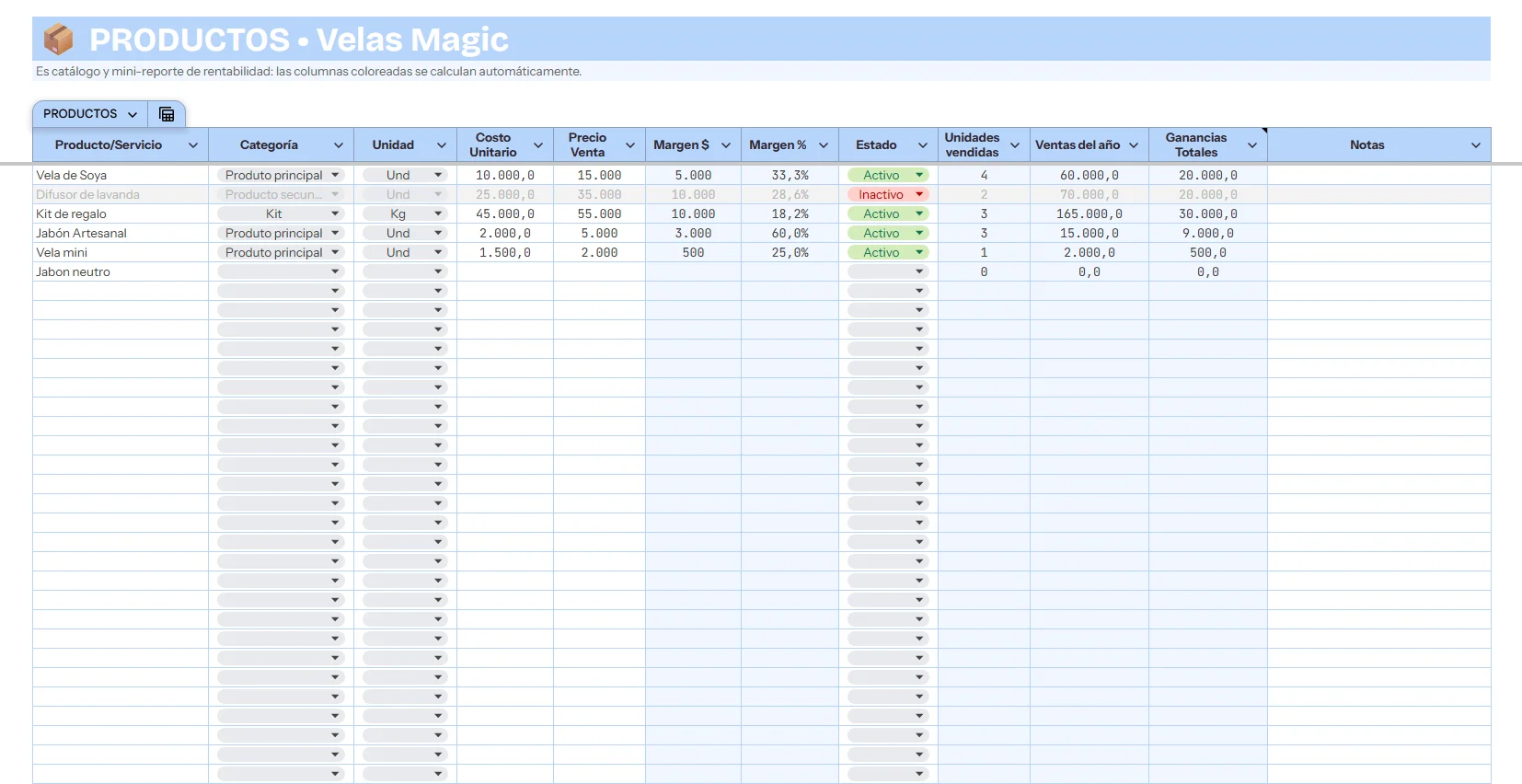Viewport: 1522px width, 784px height.
Task: Open the Categoría column filter arrow
Action: (339, 145)
